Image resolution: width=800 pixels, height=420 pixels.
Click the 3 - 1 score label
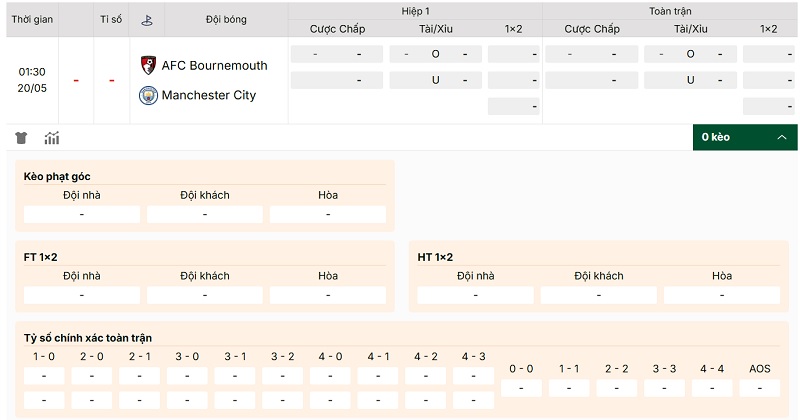tap(235, 357)
